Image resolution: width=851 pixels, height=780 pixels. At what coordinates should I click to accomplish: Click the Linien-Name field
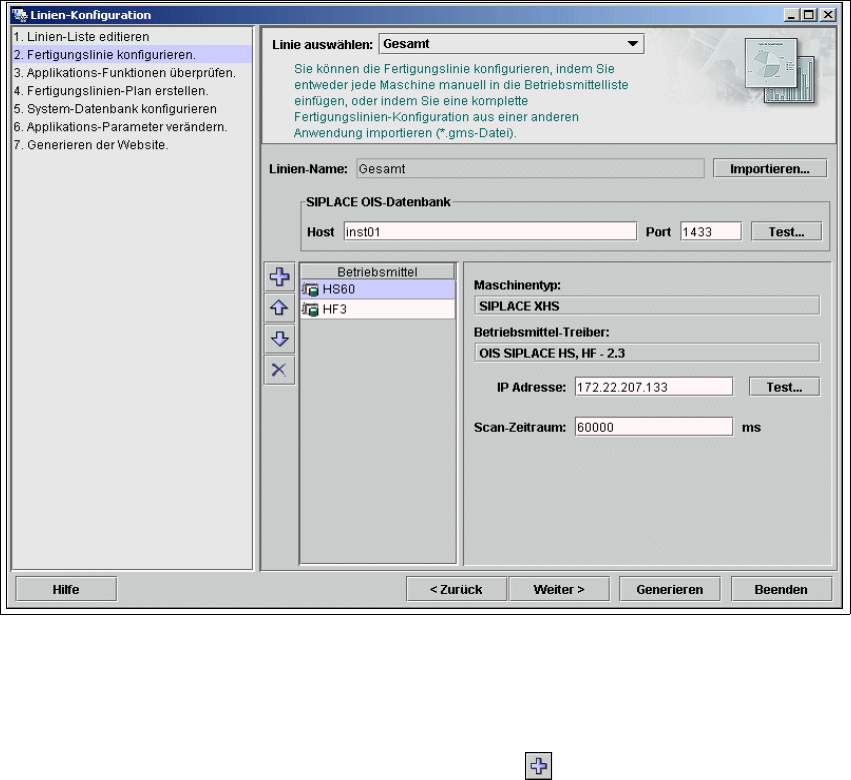click(x=530, y=169)
